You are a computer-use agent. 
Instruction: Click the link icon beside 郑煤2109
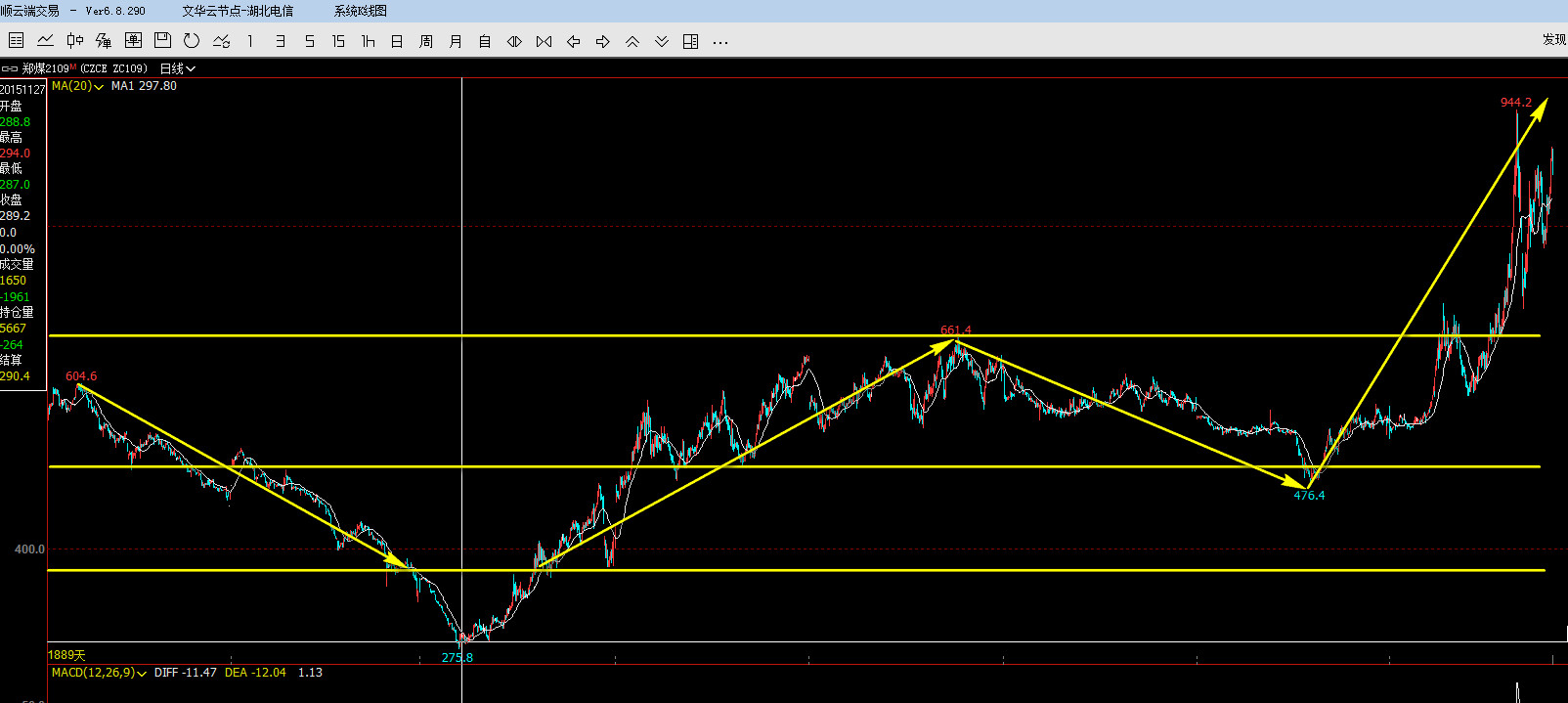tap(10, 68)
